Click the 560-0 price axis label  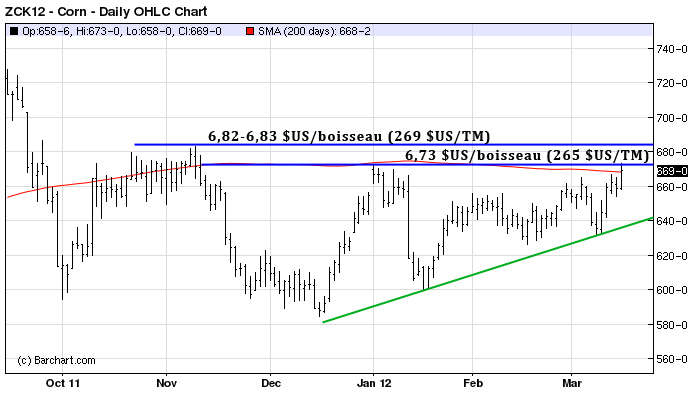click(672, 359)
